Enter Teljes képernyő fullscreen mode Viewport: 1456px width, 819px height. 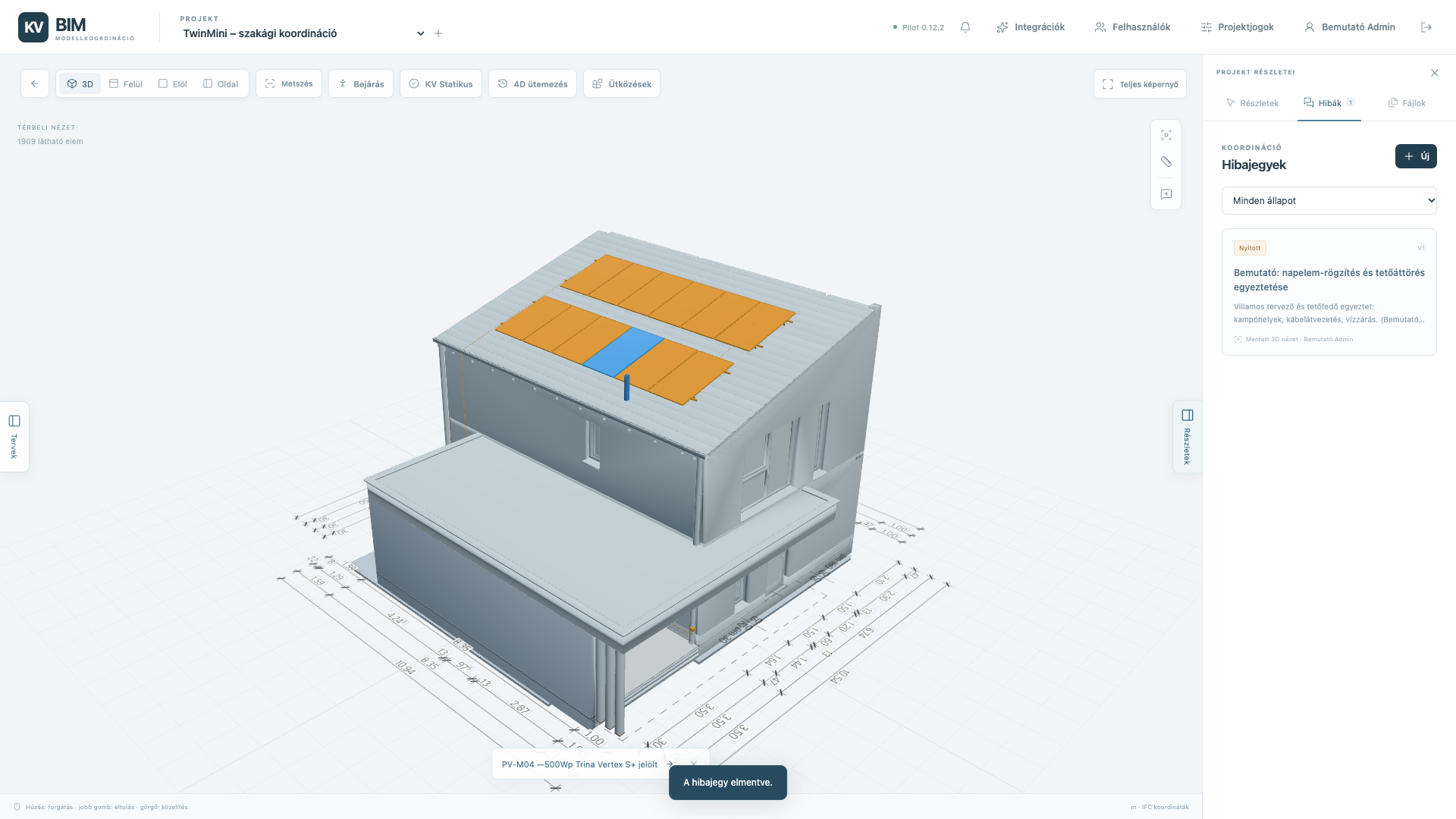point(1140,84)
